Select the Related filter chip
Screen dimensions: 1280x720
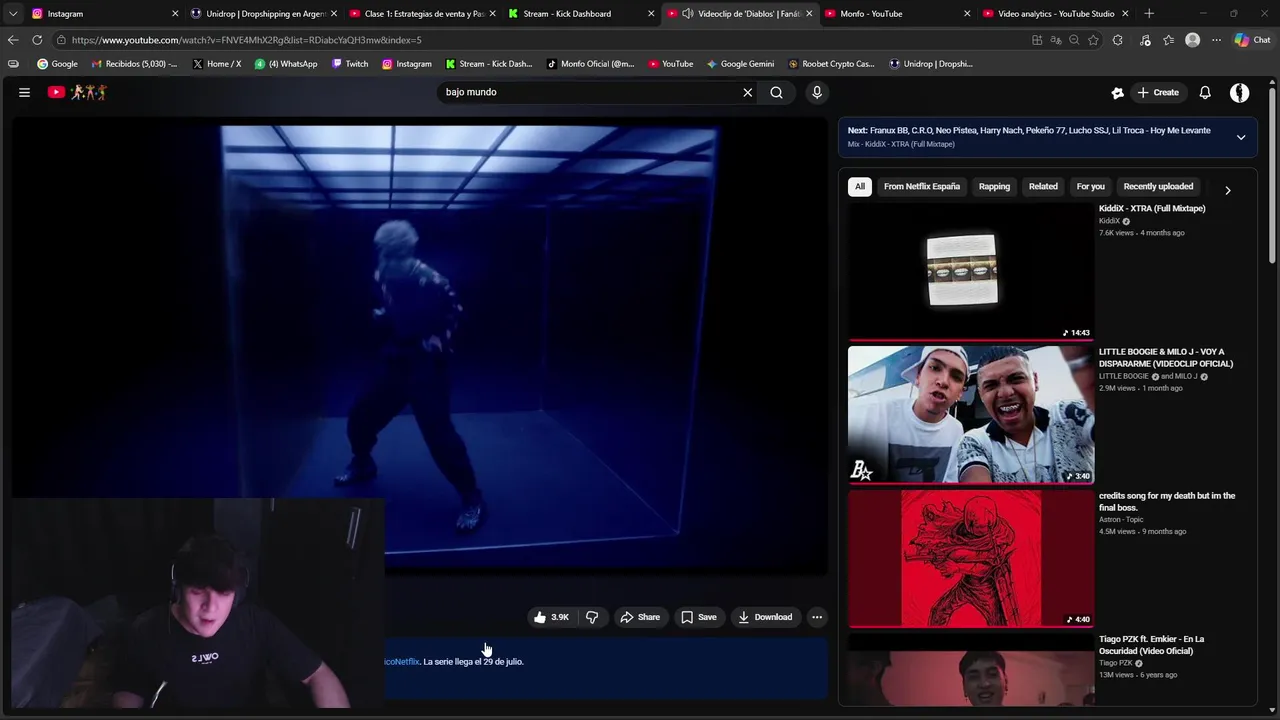coord(1043,186)
